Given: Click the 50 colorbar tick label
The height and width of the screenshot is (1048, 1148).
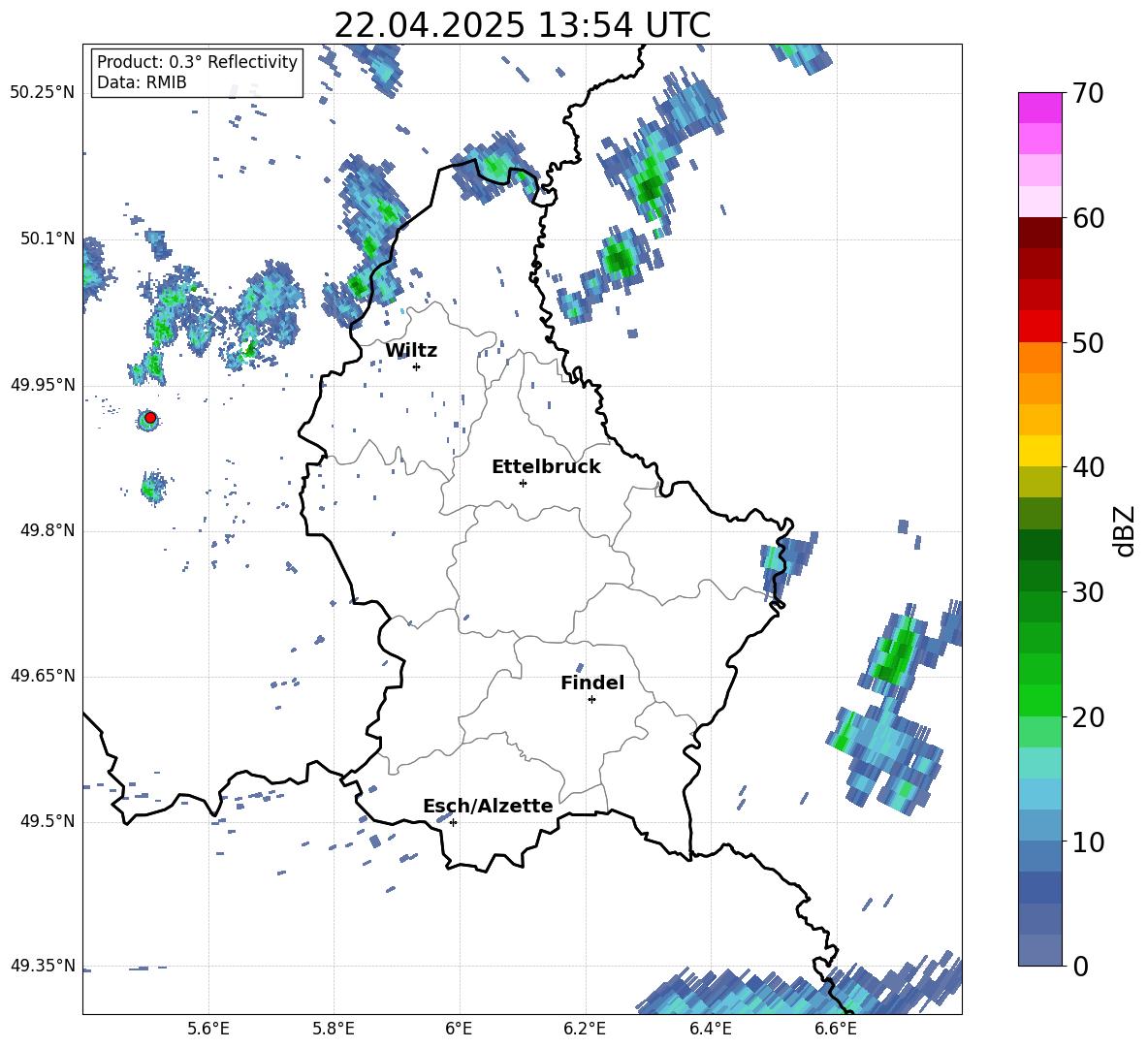Looking at the screenshot, I should [x=1088, y=342].
